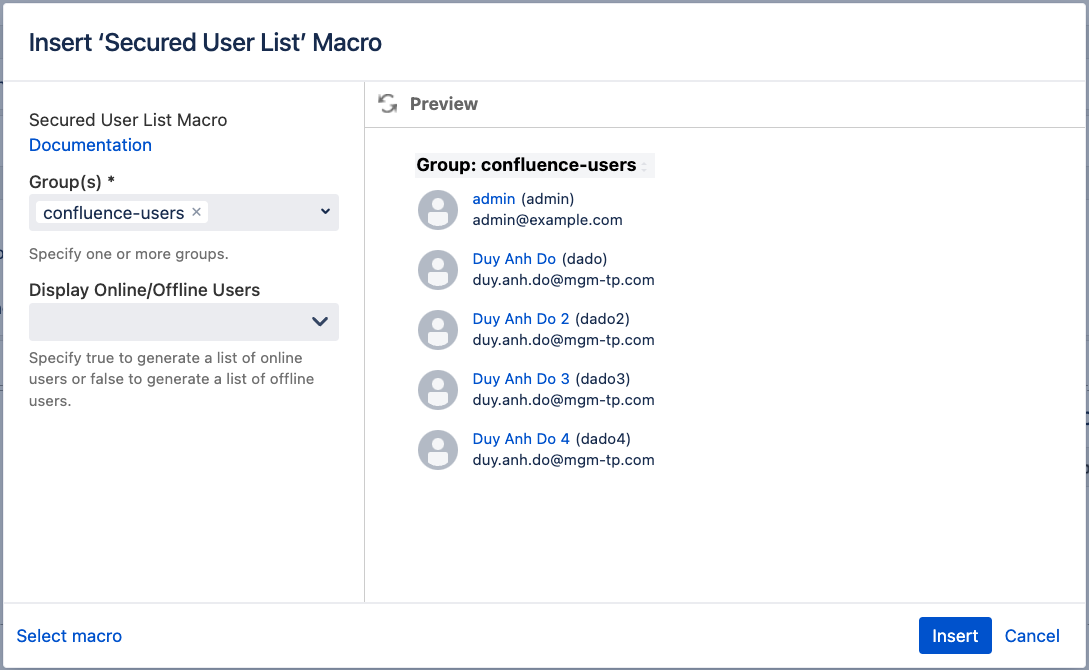Click inside the Group(s) input field

tap(260, 212)
